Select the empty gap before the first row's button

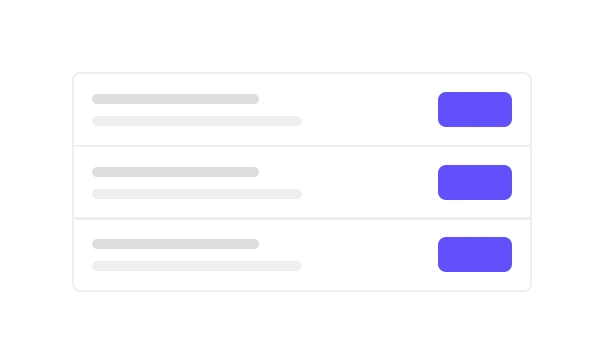click(370, 109)
